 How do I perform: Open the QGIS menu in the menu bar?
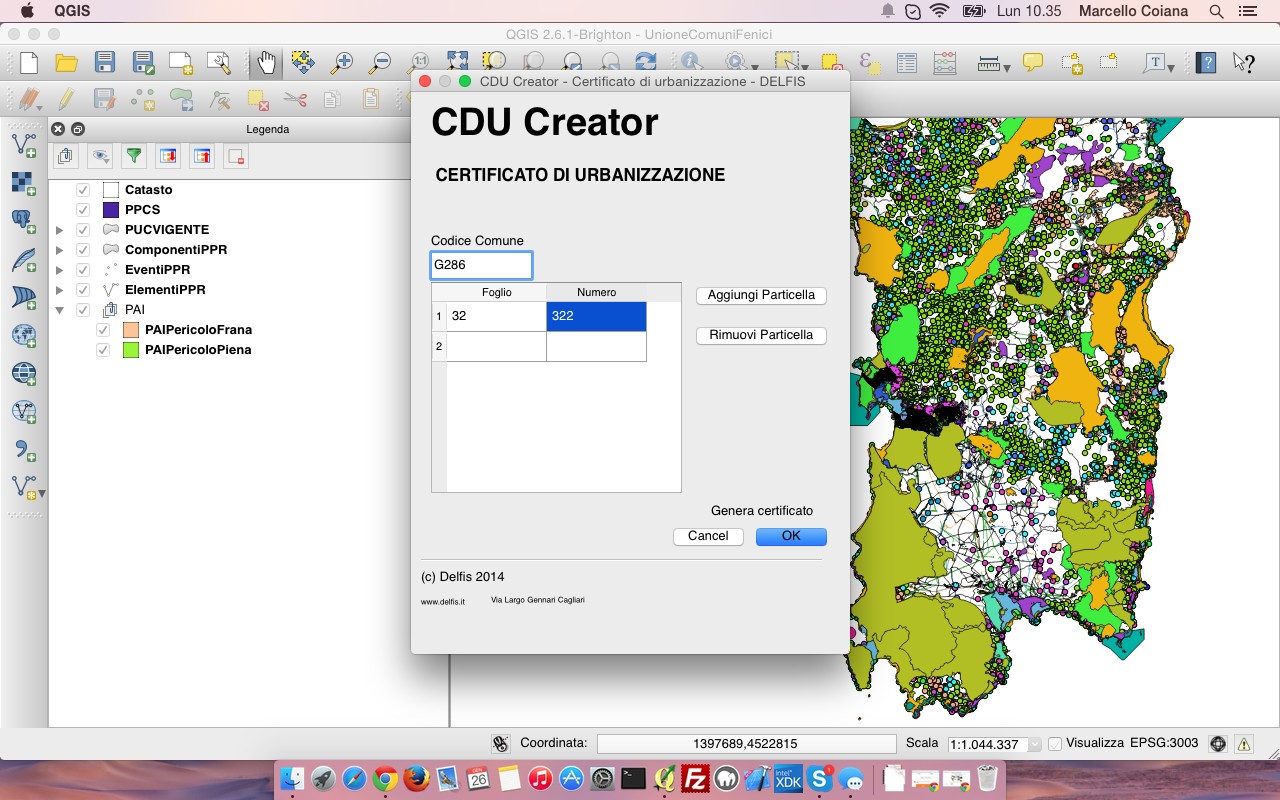pyautogui.click(x=74, y=11)
